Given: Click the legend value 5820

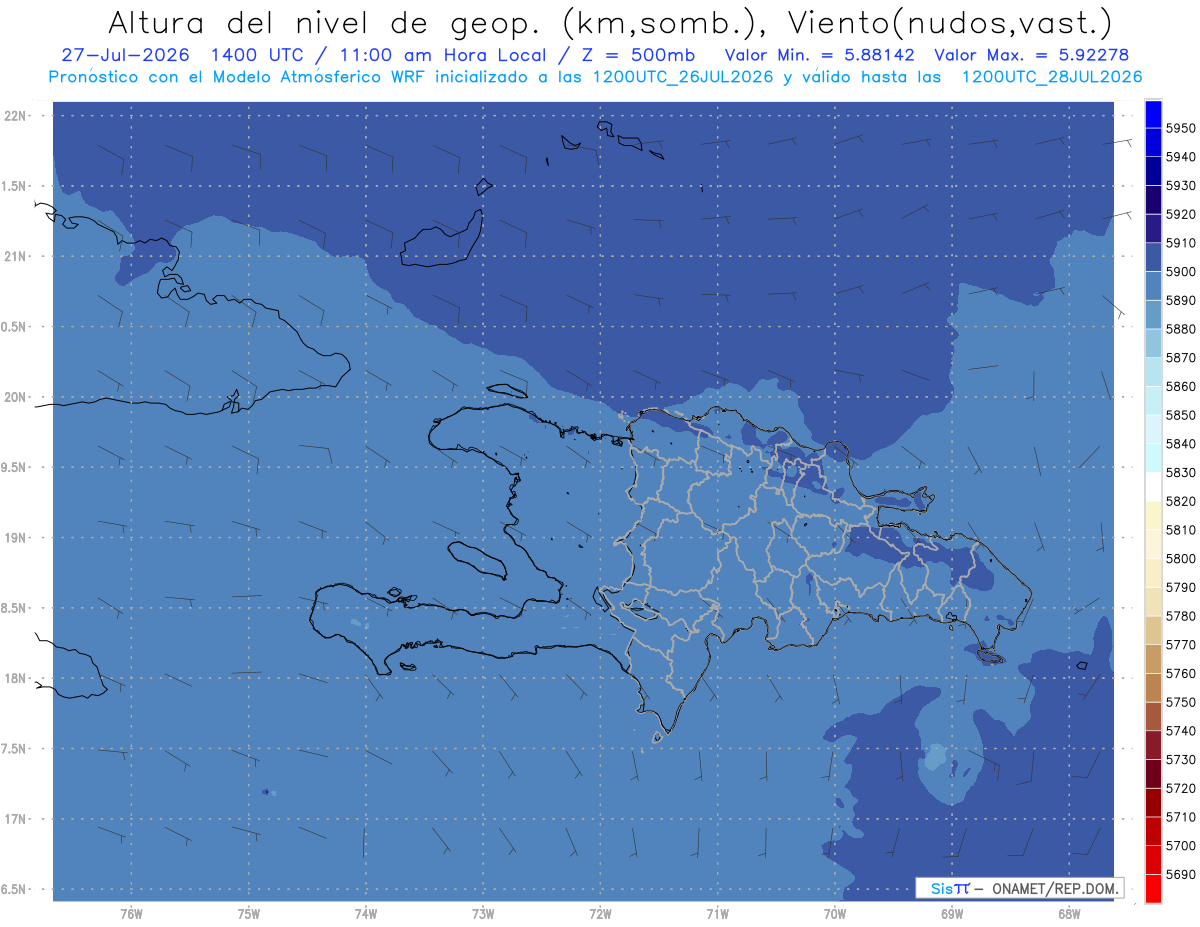Looking at the screenshot, I should [1179, 501].
